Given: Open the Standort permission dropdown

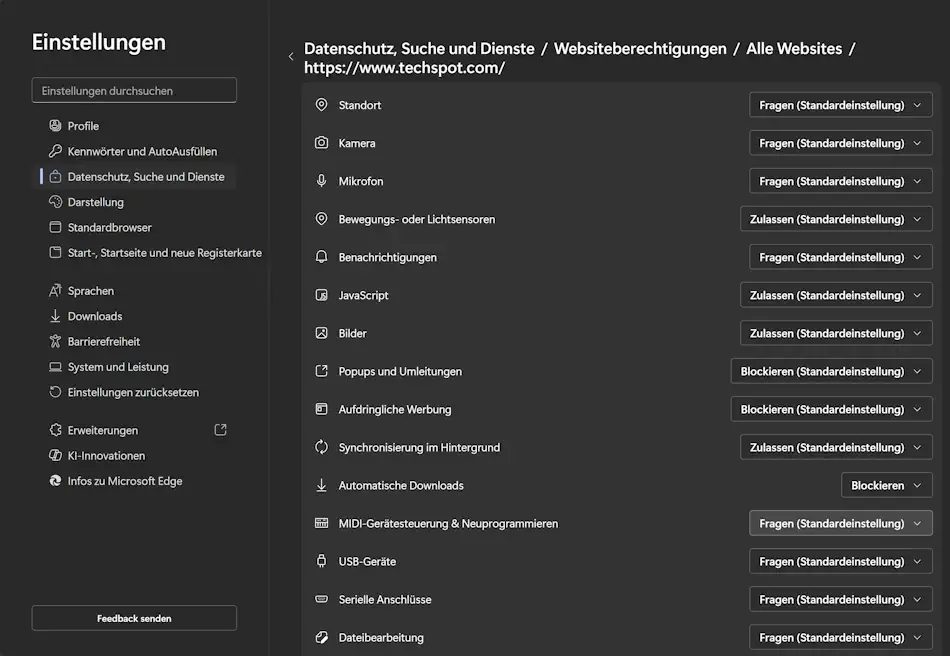Looking at the screenshot, I should 840,104.
